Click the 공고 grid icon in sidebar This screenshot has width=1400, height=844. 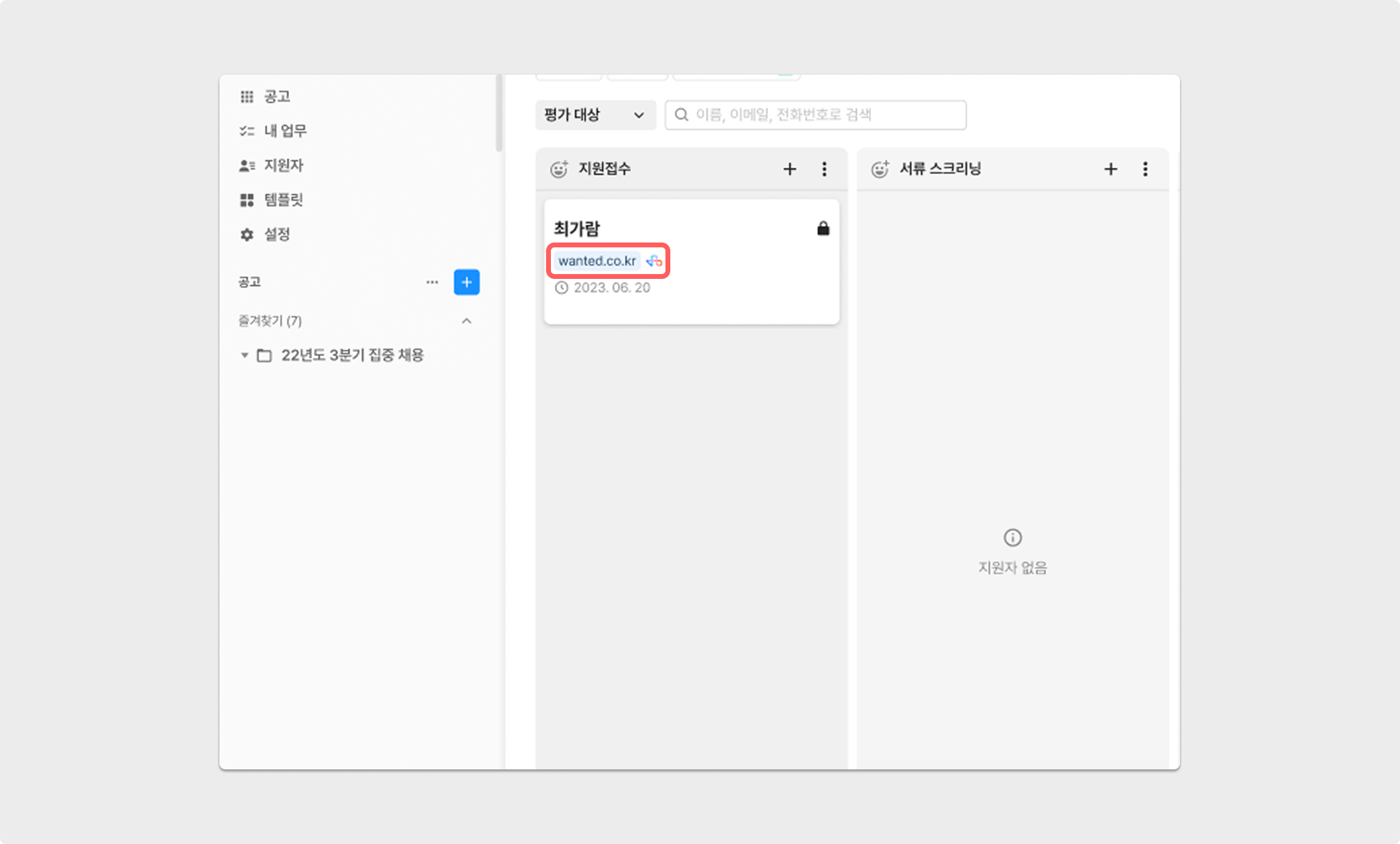pyautogui.click(x=247, y=96)
